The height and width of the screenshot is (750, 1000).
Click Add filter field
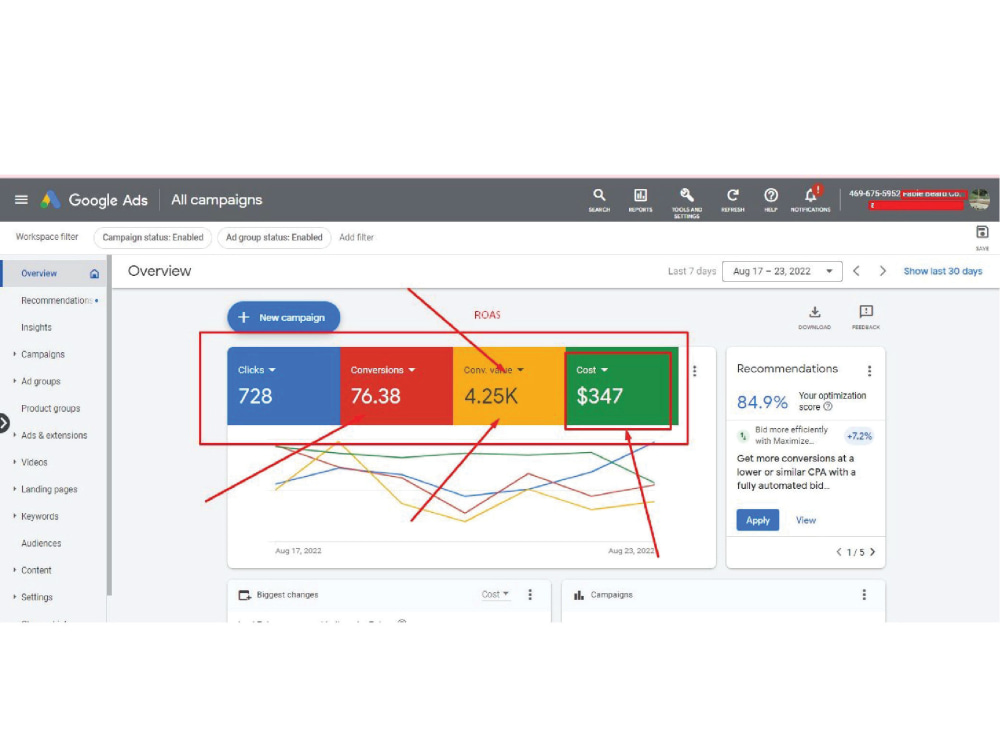click(357, 237)
